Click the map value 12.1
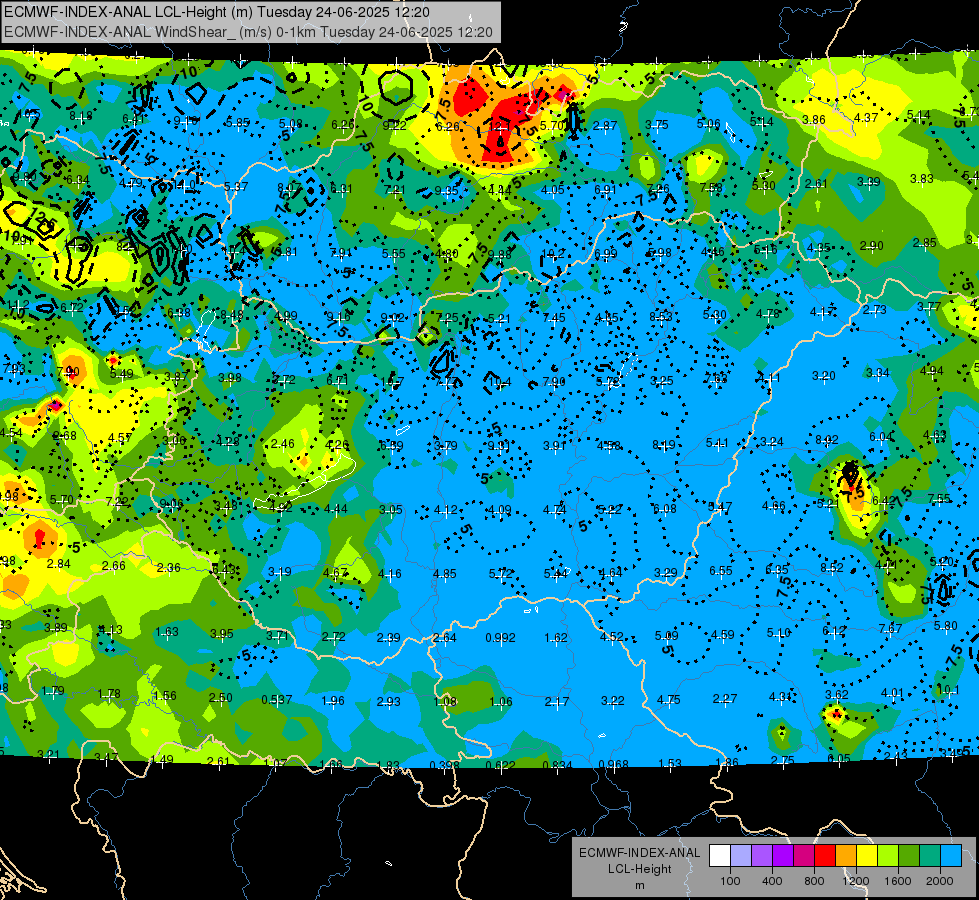This screenshot has height=900, width=979. [x=499, y=126]
